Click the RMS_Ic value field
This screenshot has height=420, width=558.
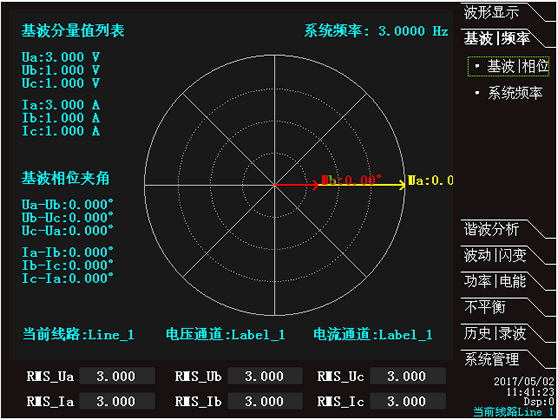[x=407, y=401]
